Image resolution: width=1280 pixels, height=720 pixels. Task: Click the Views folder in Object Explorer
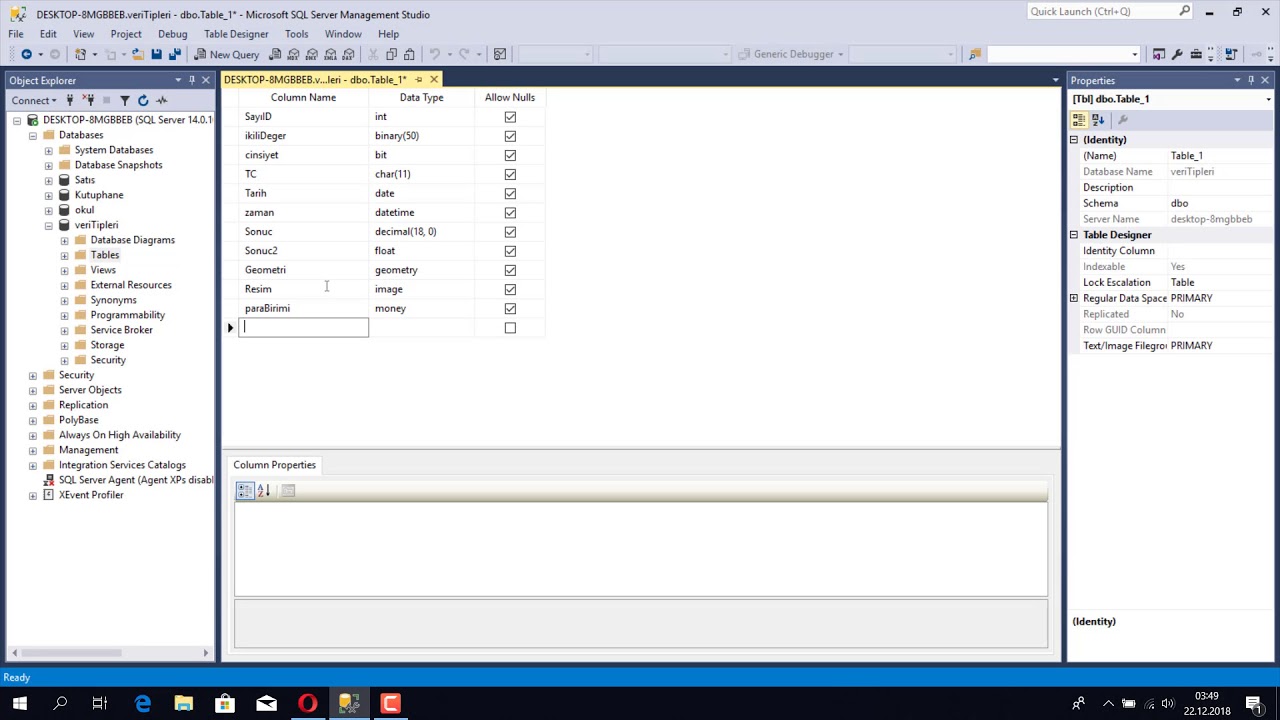pos(103,270)
